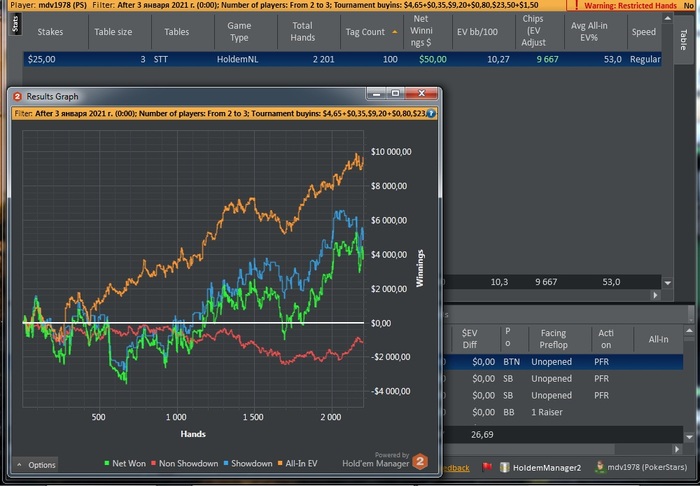700x486 pixels.
Task: Click the red flag icon in status bar
Action: [487, 467]
